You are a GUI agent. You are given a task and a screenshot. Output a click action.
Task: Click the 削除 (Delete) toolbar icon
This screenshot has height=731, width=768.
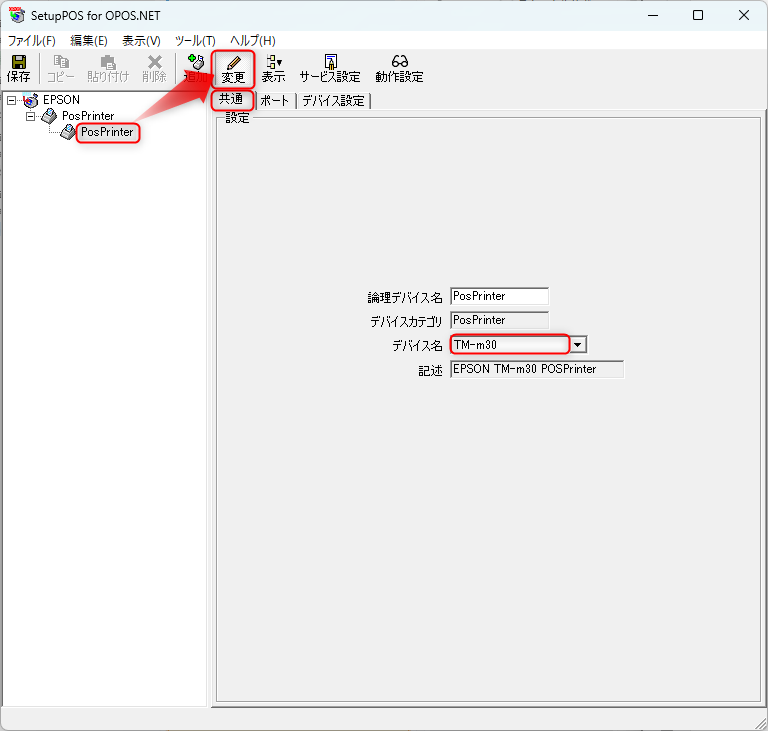(154, 68)
